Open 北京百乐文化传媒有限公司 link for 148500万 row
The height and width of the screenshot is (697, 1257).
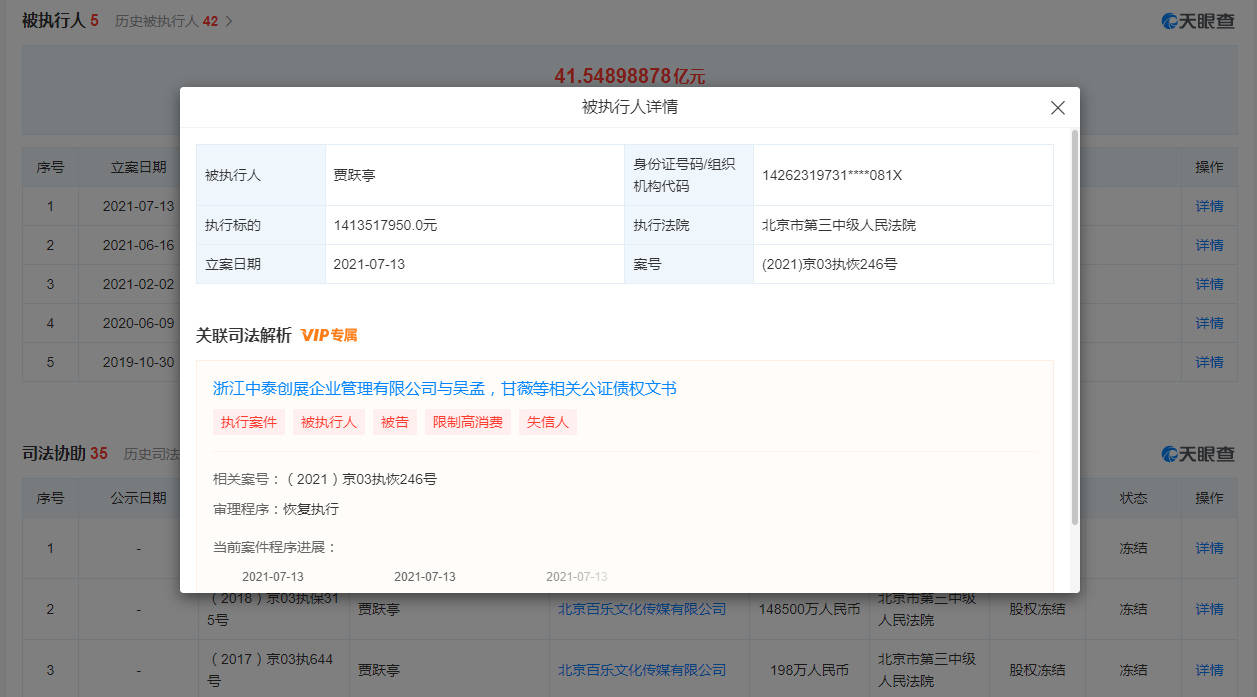pyautogui.click(x=641, y=609)
